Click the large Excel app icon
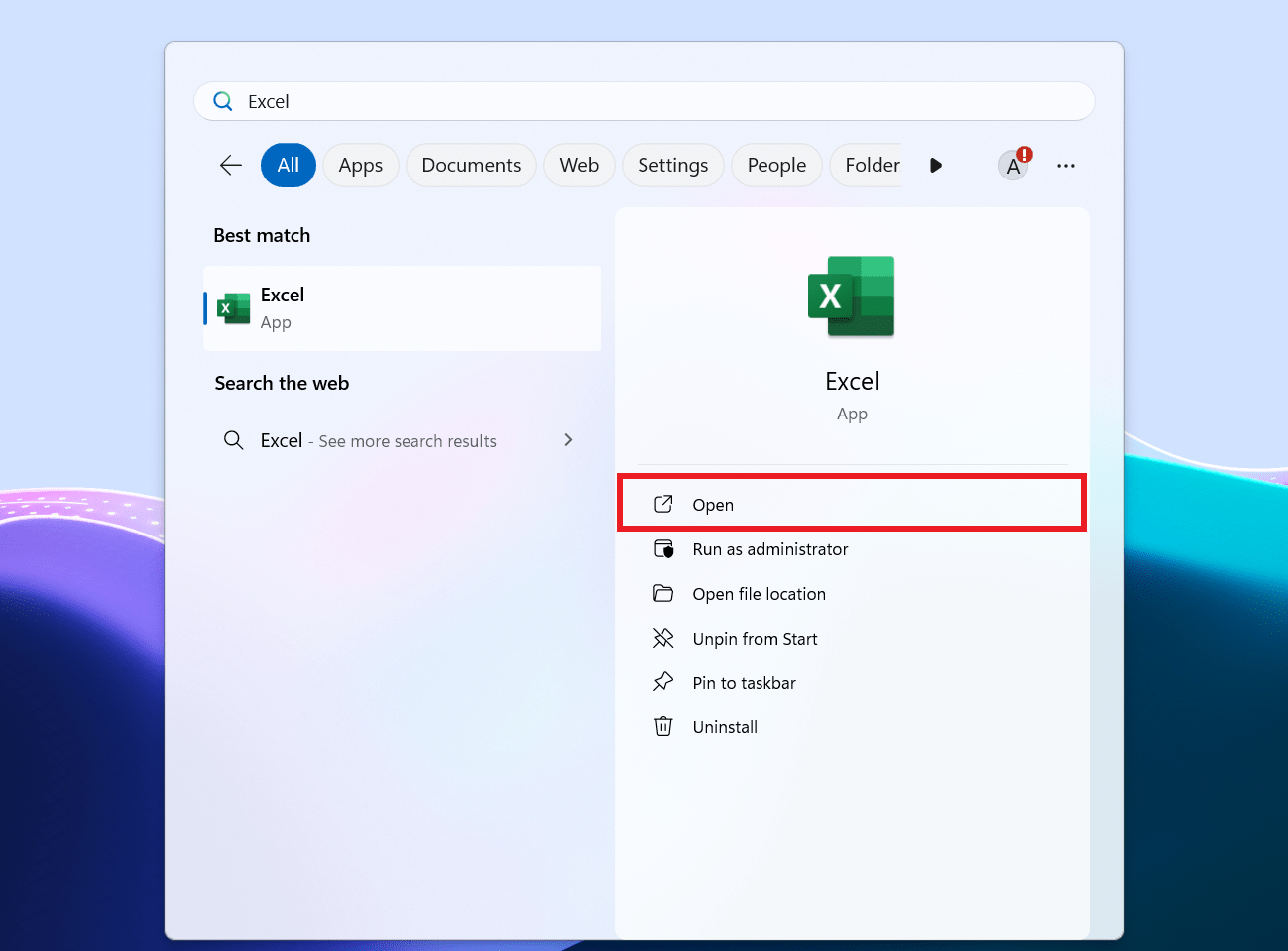The width and height of the screenshot is (1288, 951). tap(851, 296)
